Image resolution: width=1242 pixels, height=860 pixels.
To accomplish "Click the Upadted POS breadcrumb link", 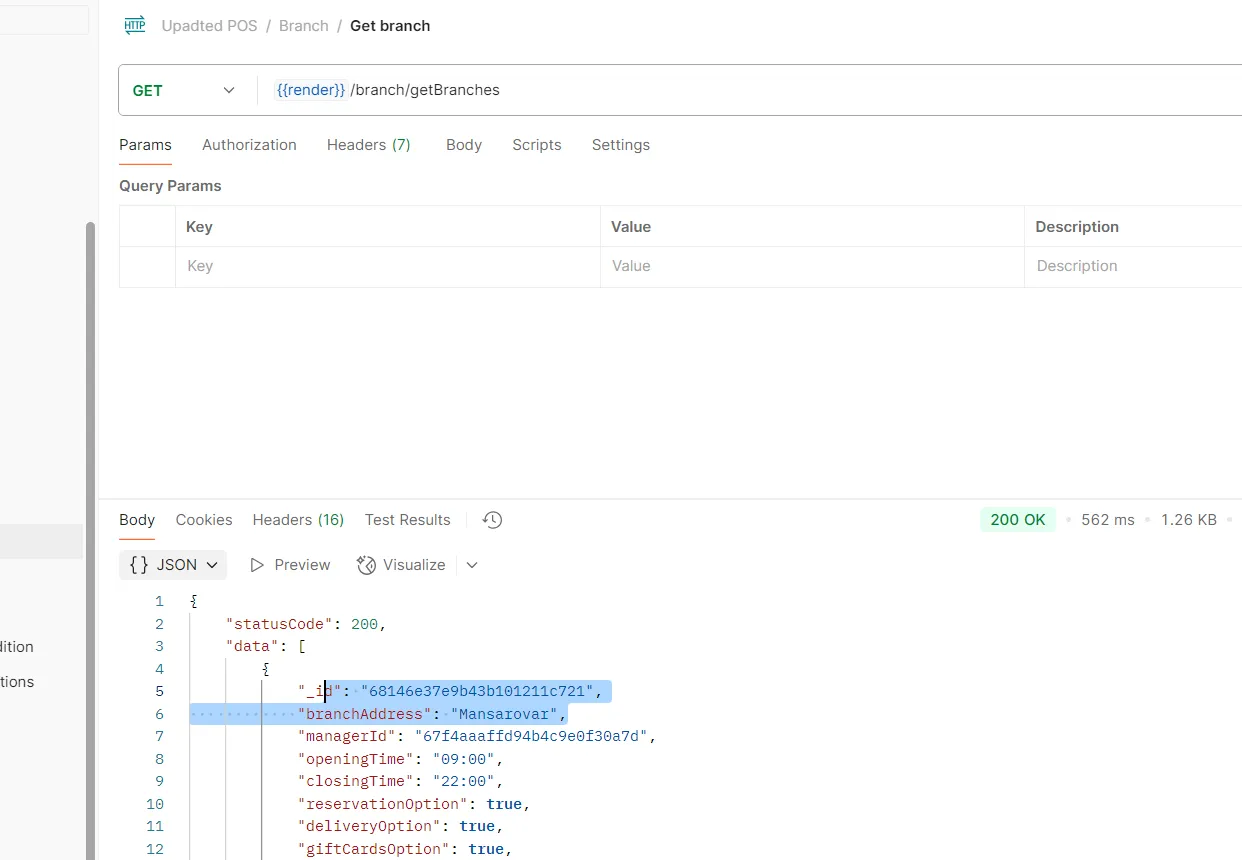I will [x=208, y=26].
